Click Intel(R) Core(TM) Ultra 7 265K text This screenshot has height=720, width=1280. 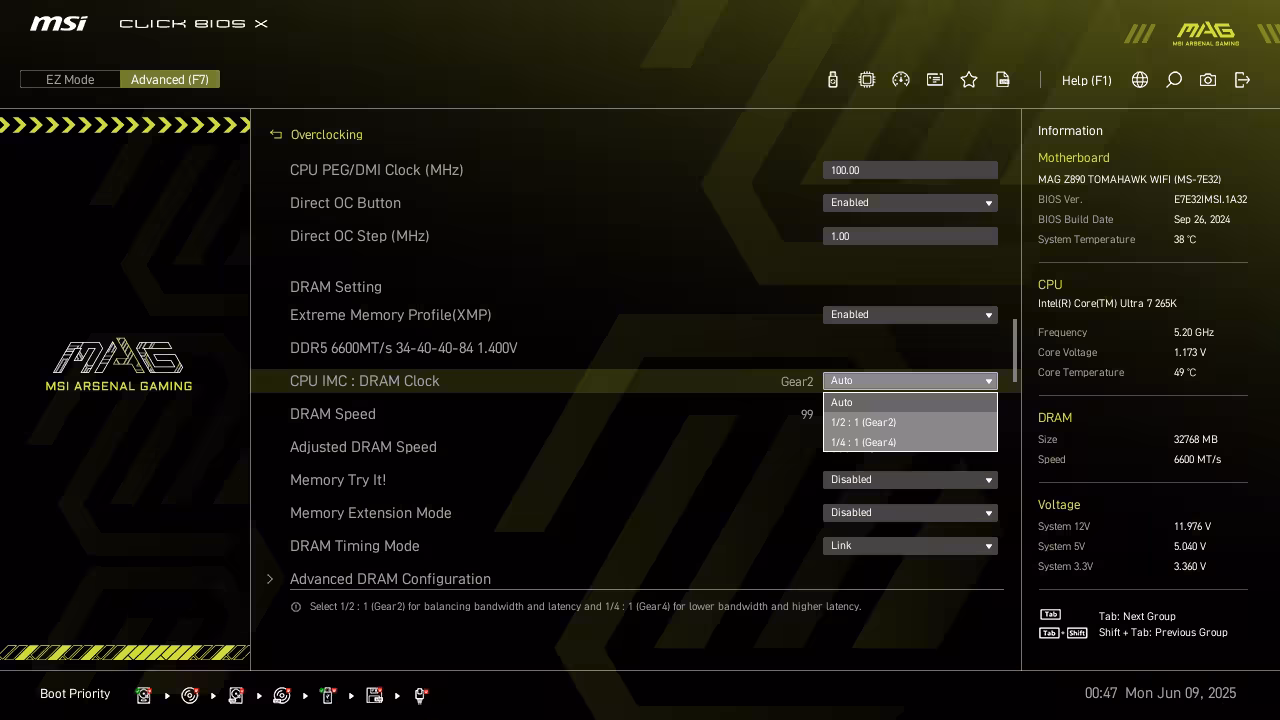1107,304
